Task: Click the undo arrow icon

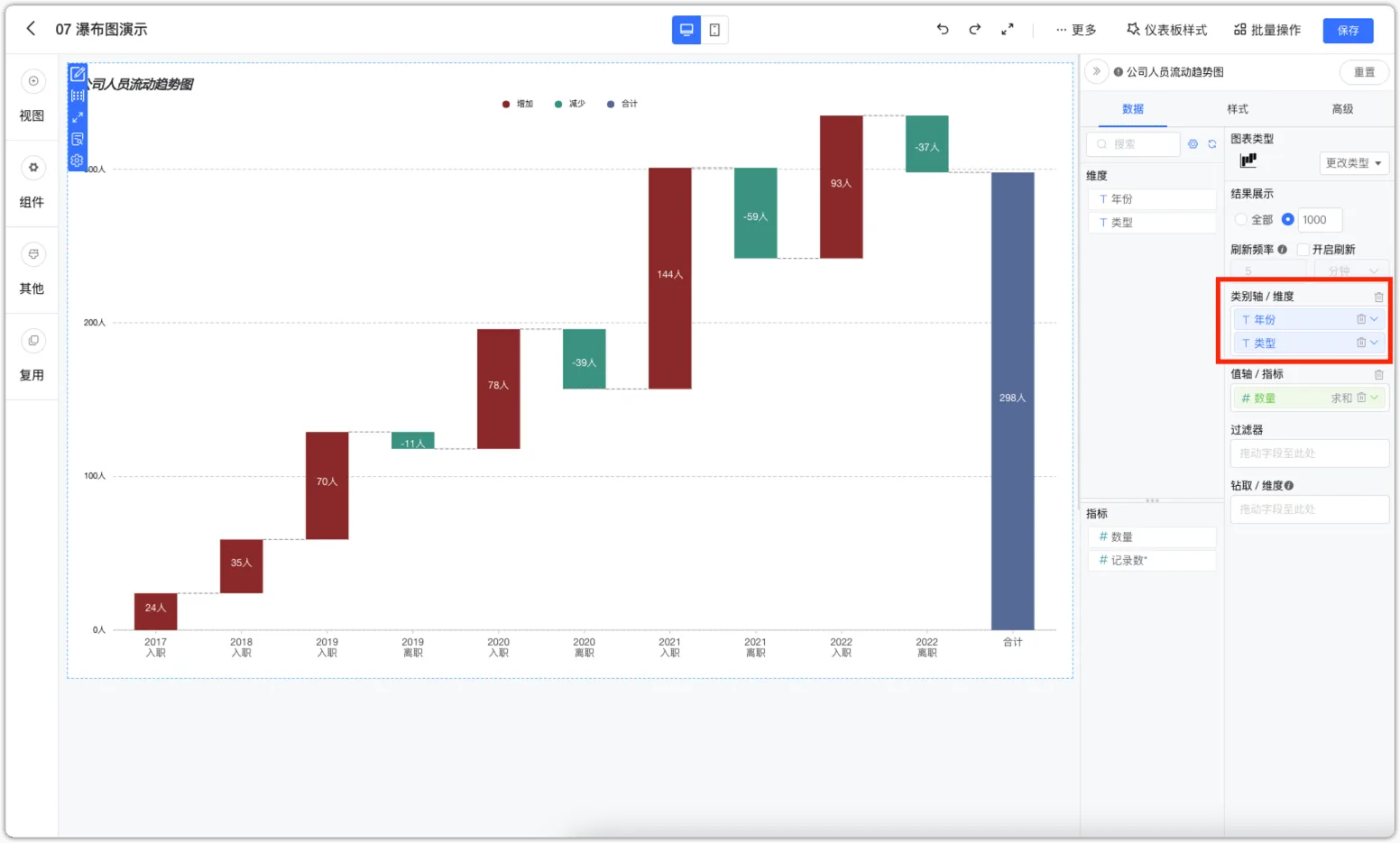Action: [x=943, y=29]
